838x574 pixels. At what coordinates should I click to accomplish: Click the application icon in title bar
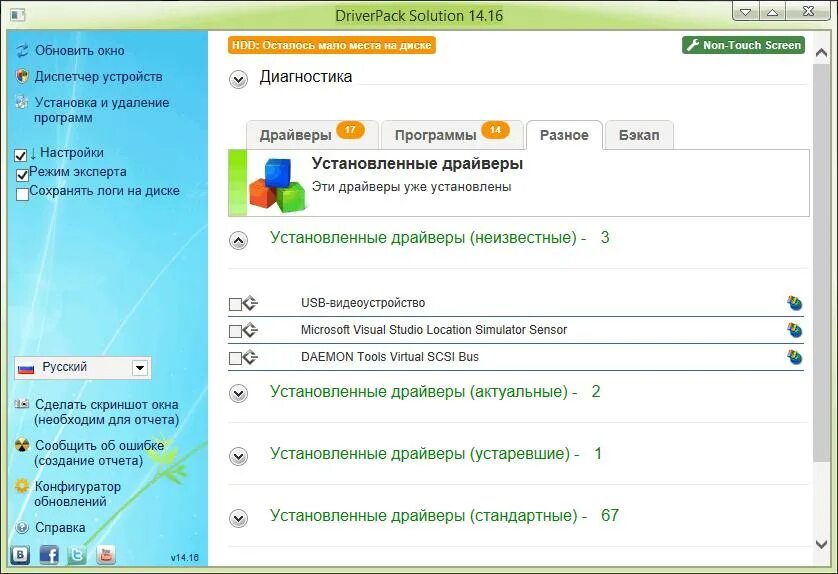18,15
